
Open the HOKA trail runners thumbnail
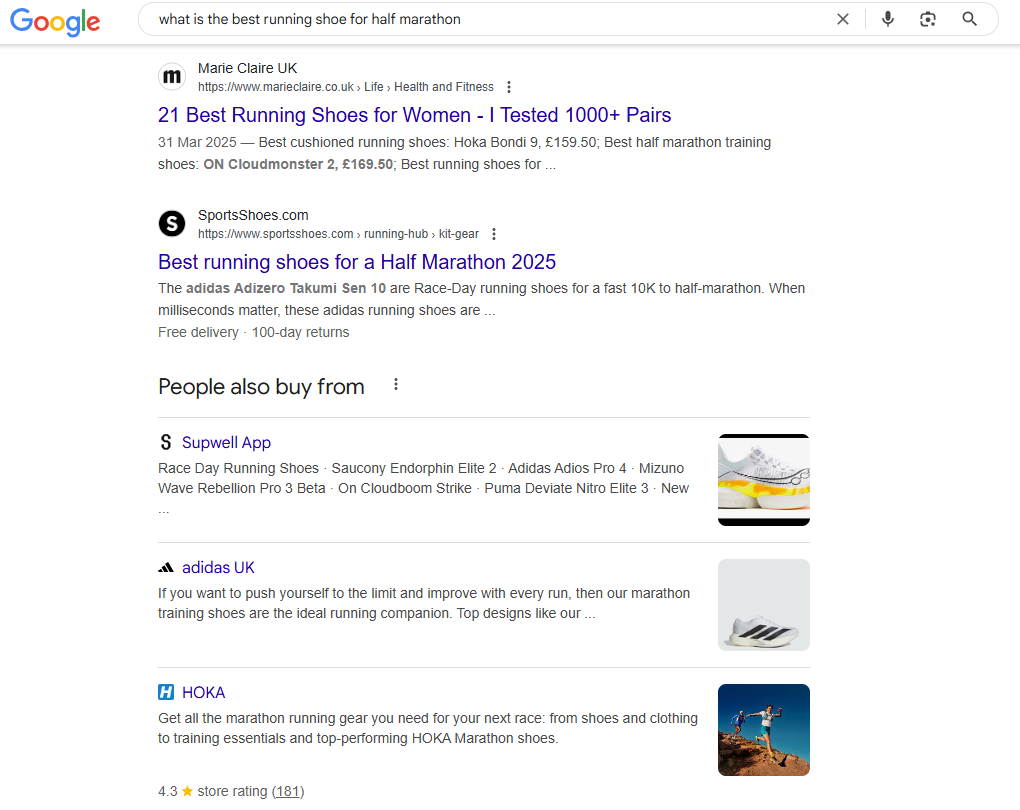click(x=764, y=730)
